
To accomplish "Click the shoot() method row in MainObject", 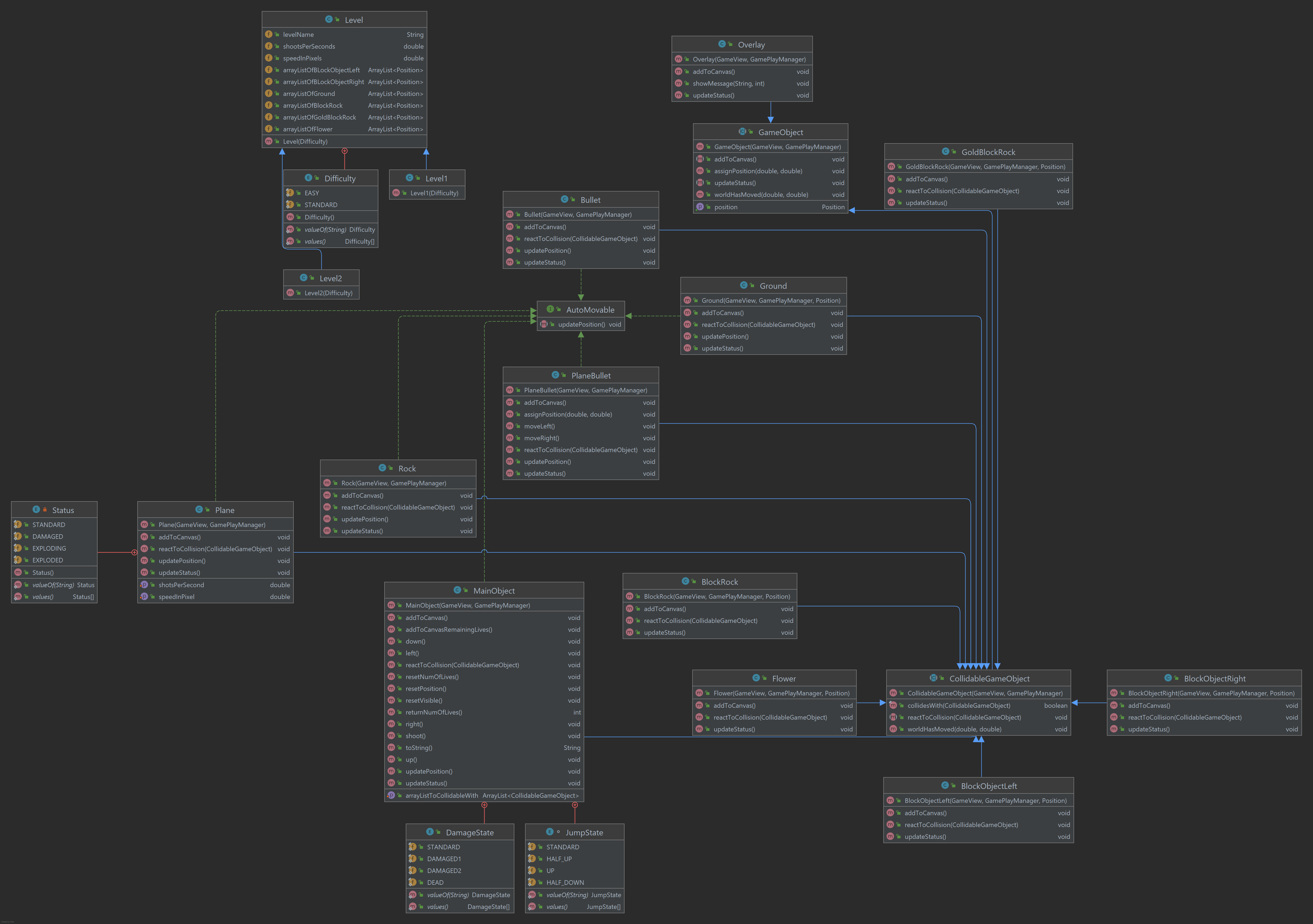I will click(x=415, y=736).
